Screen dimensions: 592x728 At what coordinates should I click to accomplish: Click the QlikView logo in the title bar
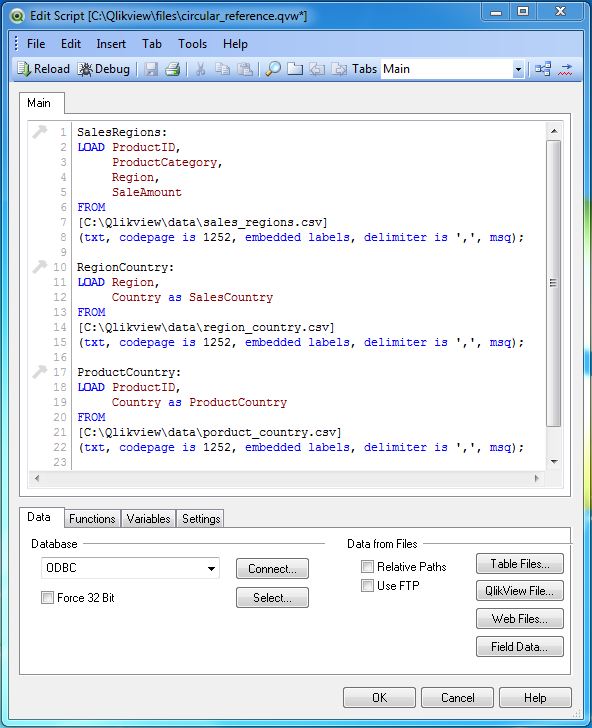coord(17,16)
